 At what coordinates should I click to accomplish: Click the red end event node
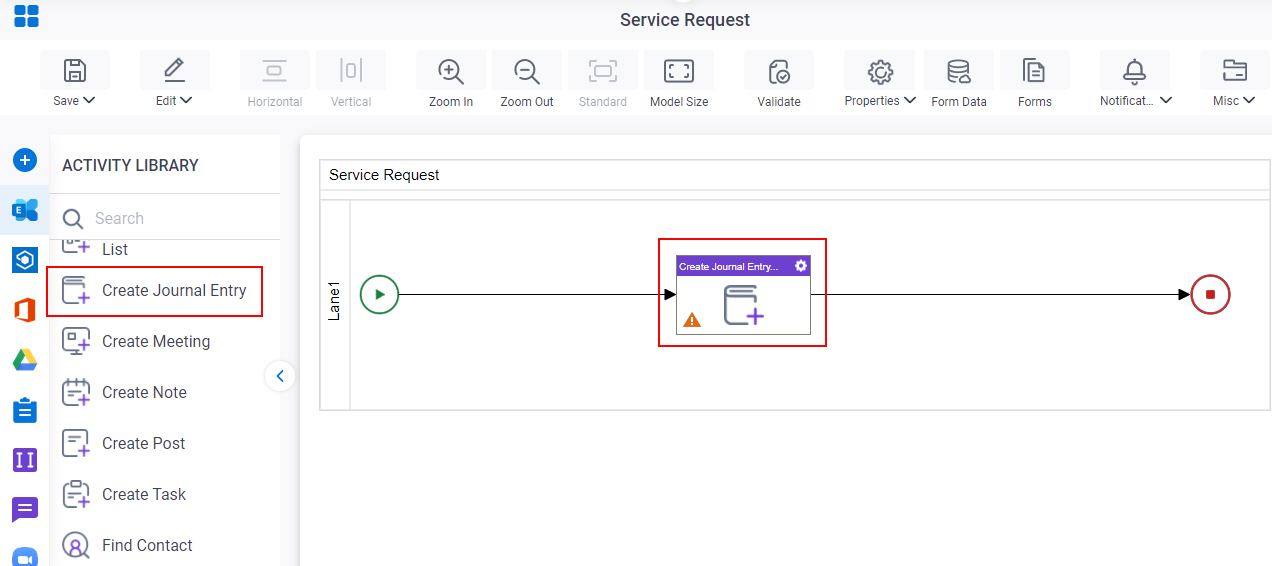(1210, 294)
